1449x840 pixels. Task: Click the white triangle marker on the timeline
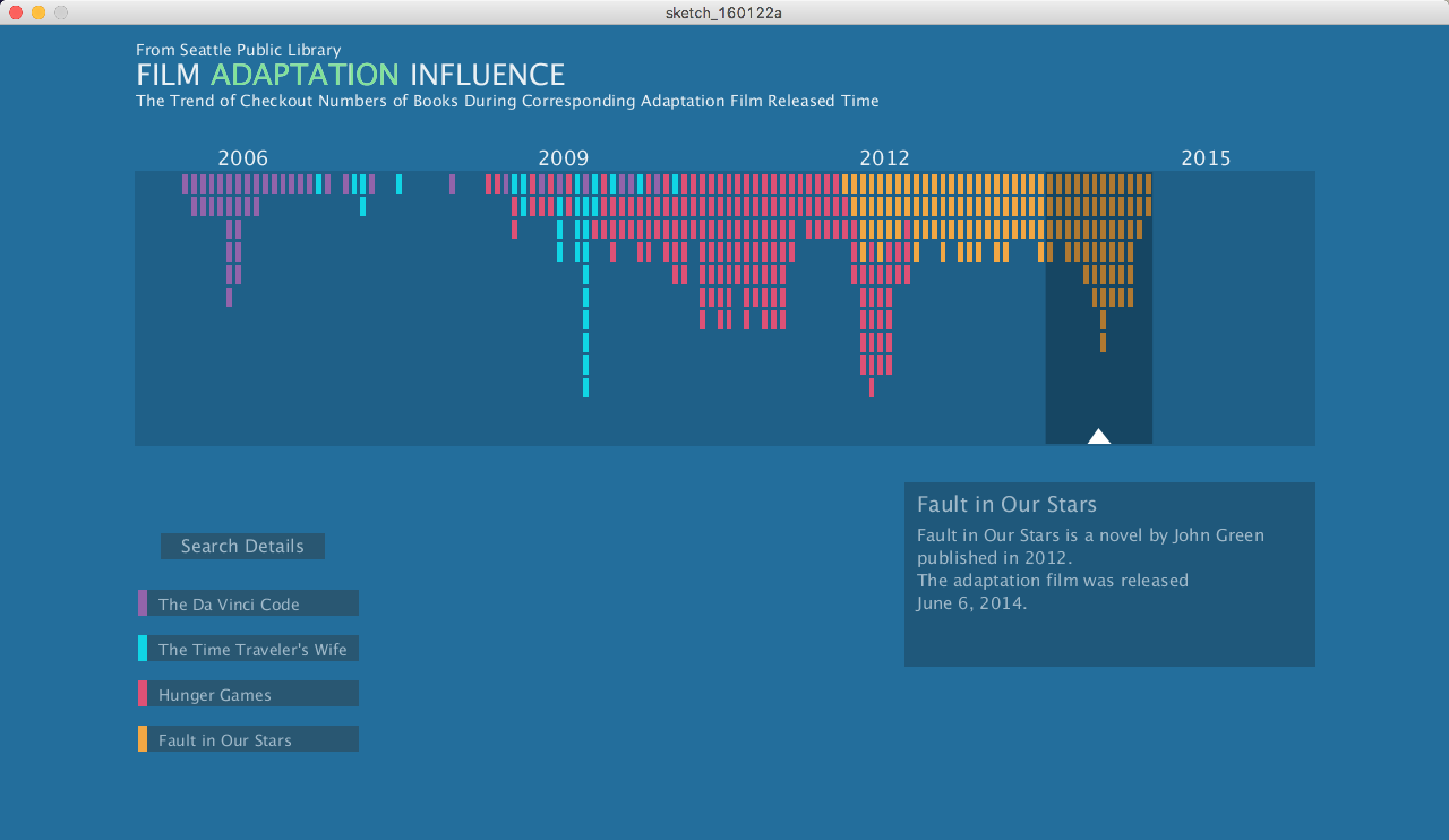pos(1098,437)
